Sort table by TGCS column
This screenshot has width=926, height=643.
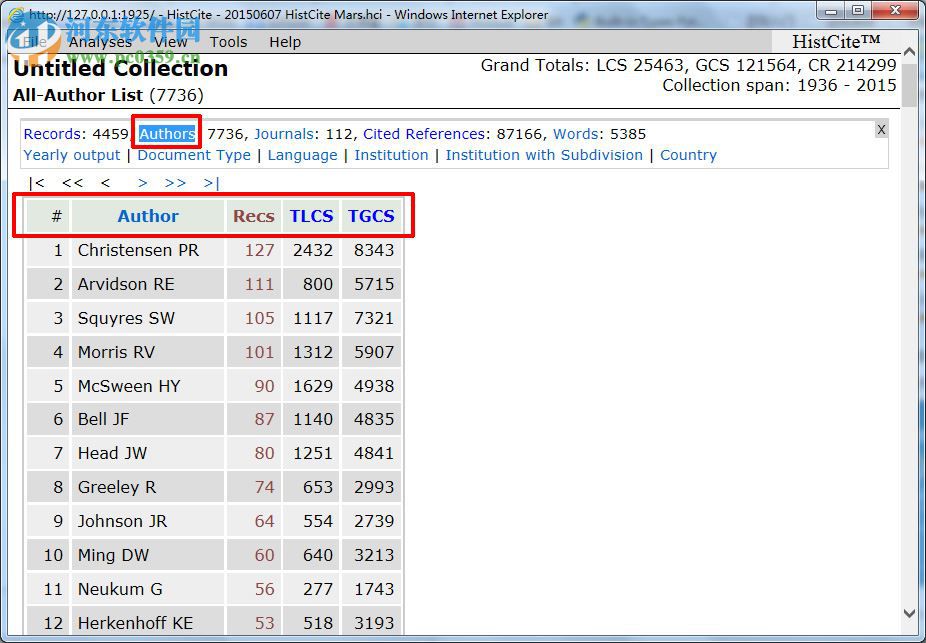click(x=371, y=216)
